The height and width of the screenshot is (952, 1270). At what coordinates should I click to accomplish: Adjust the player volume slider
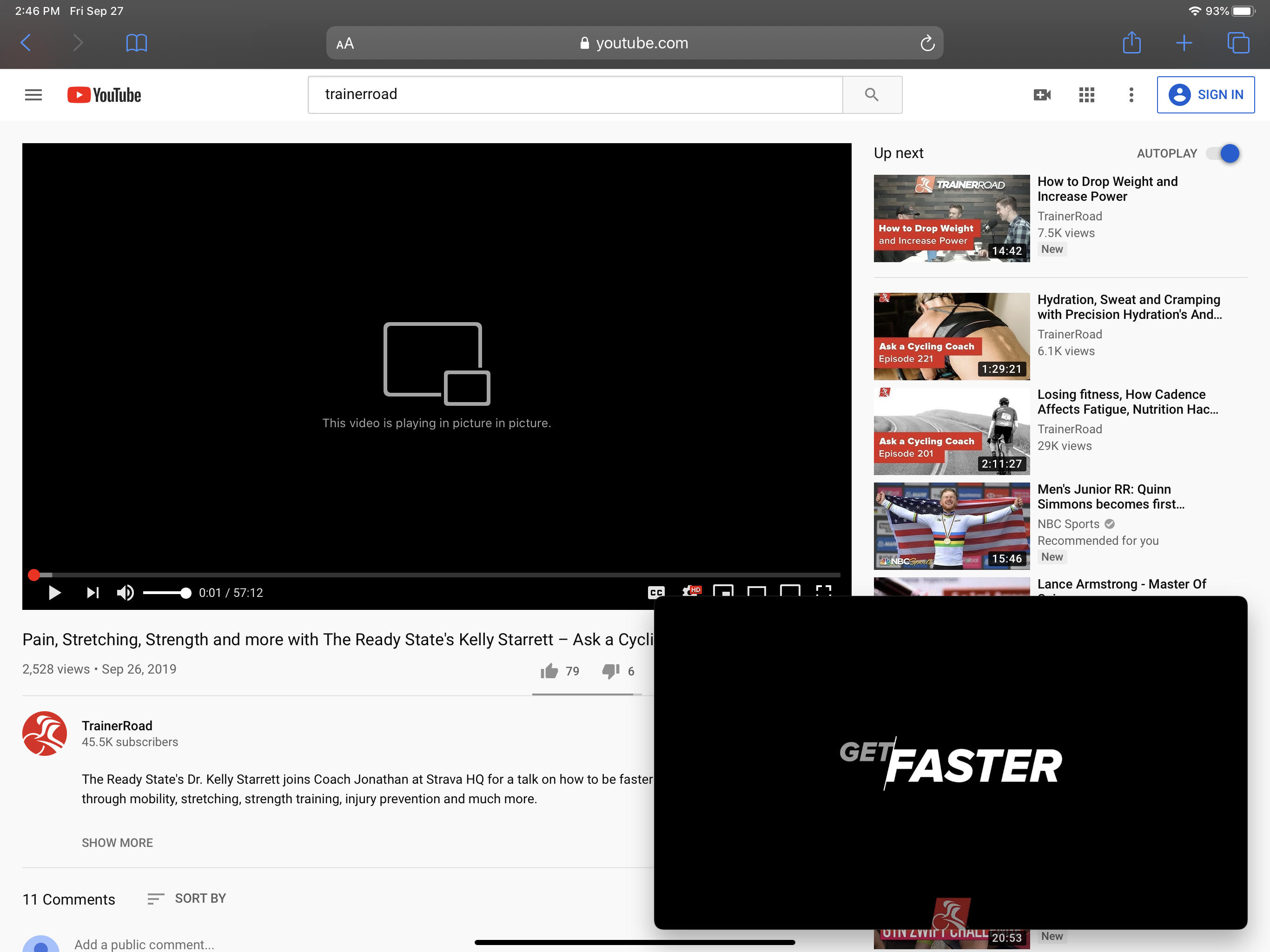(x=166, y=593)
